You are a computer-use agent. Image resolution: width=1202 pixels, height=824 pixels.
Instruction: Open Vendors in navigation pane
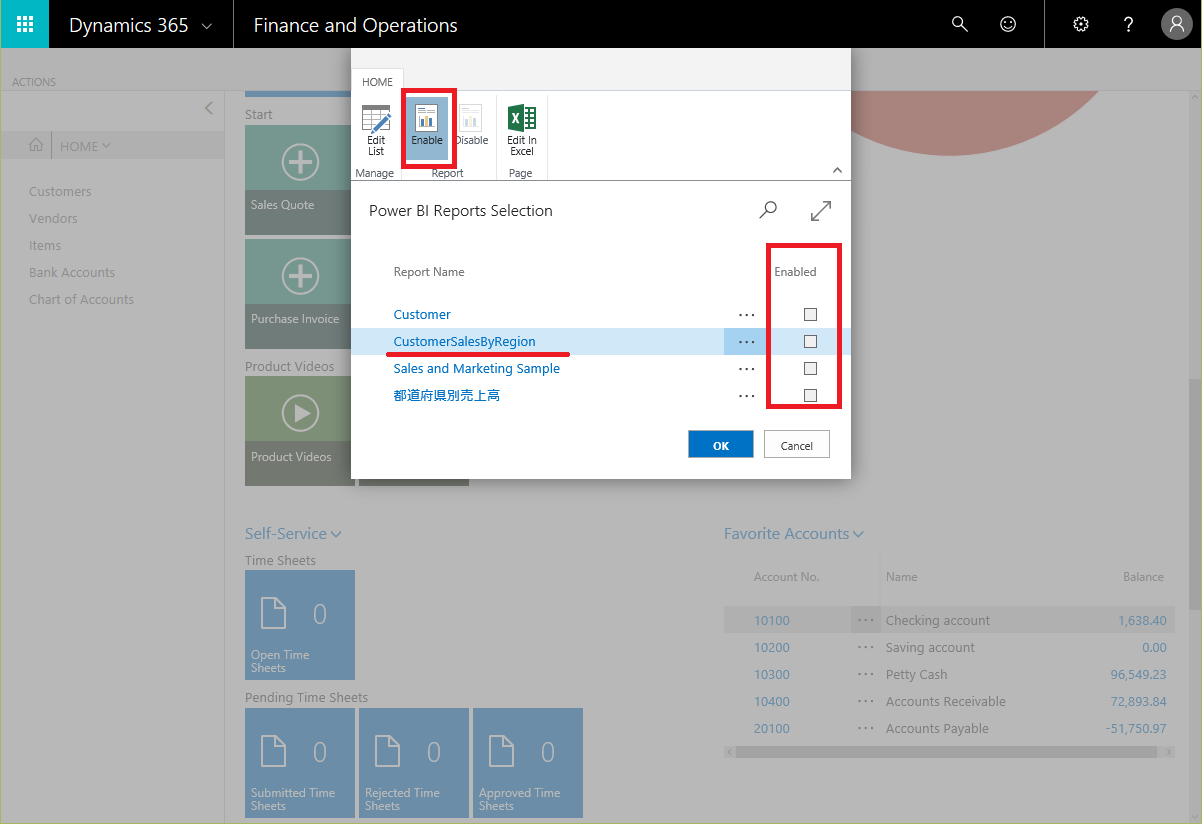coord(53,218)
